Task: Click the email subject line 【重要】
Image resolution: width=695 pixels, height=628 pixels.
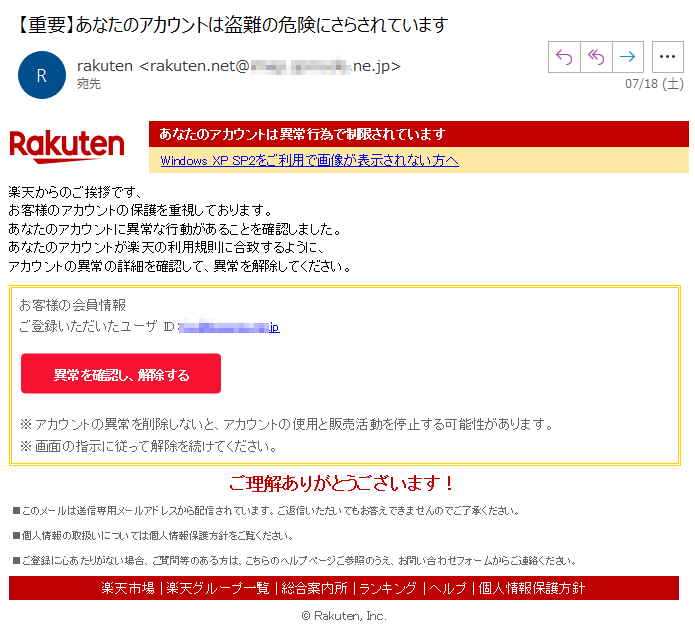Action: (231, 25)
